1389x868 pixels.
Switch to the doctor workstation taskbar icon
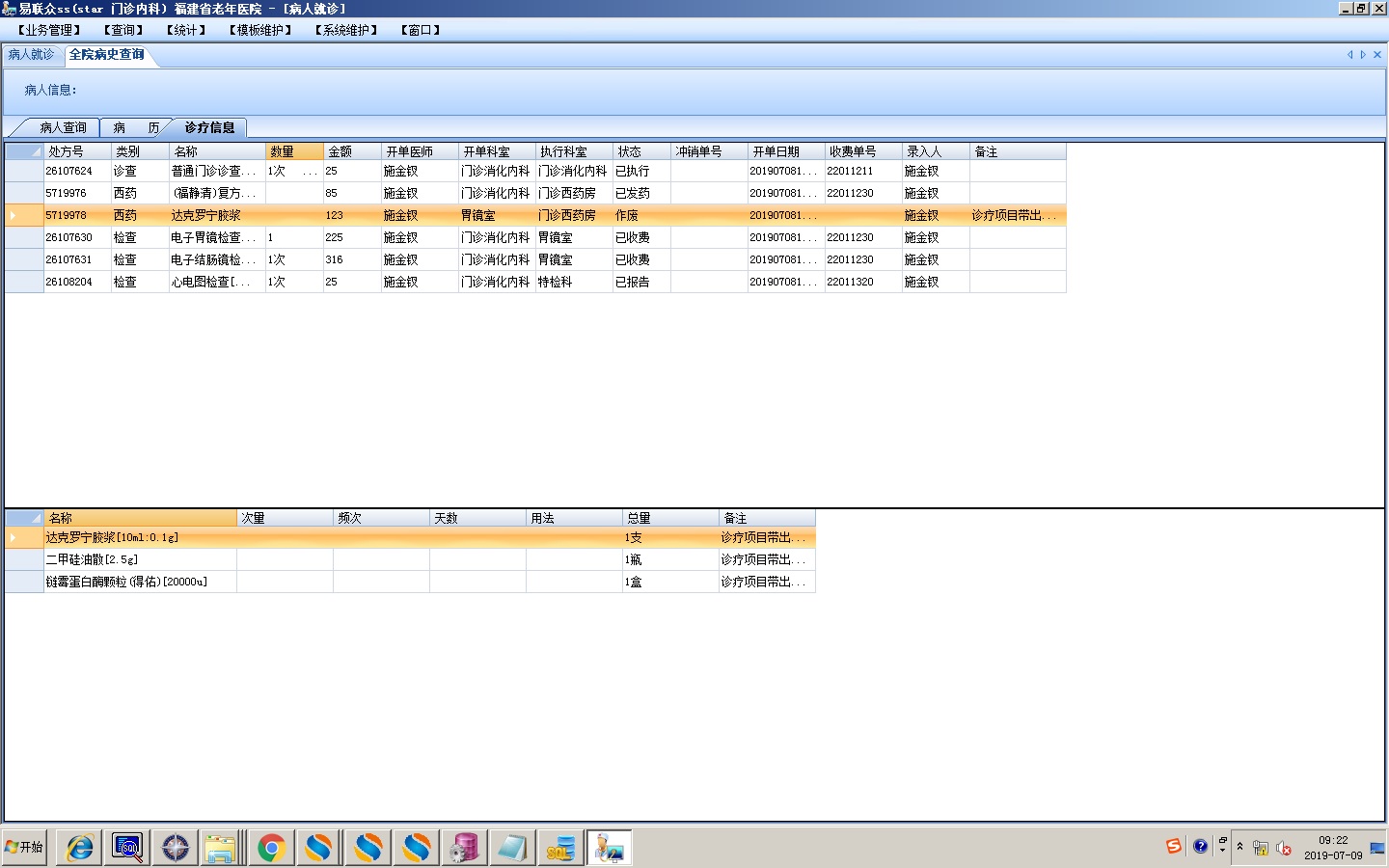click(609, 848)
